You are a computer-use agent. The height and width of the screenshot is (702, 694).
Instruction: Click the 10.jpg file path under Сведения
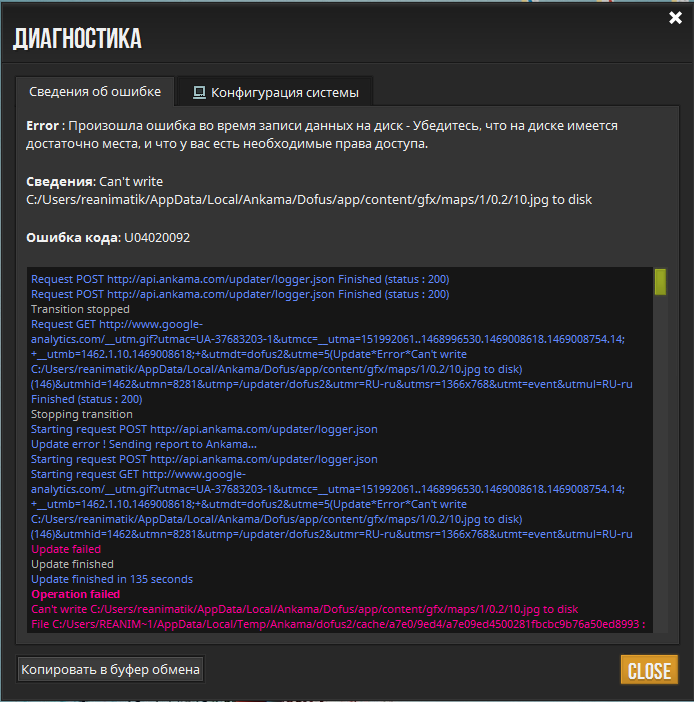click(x=309, y=199)
